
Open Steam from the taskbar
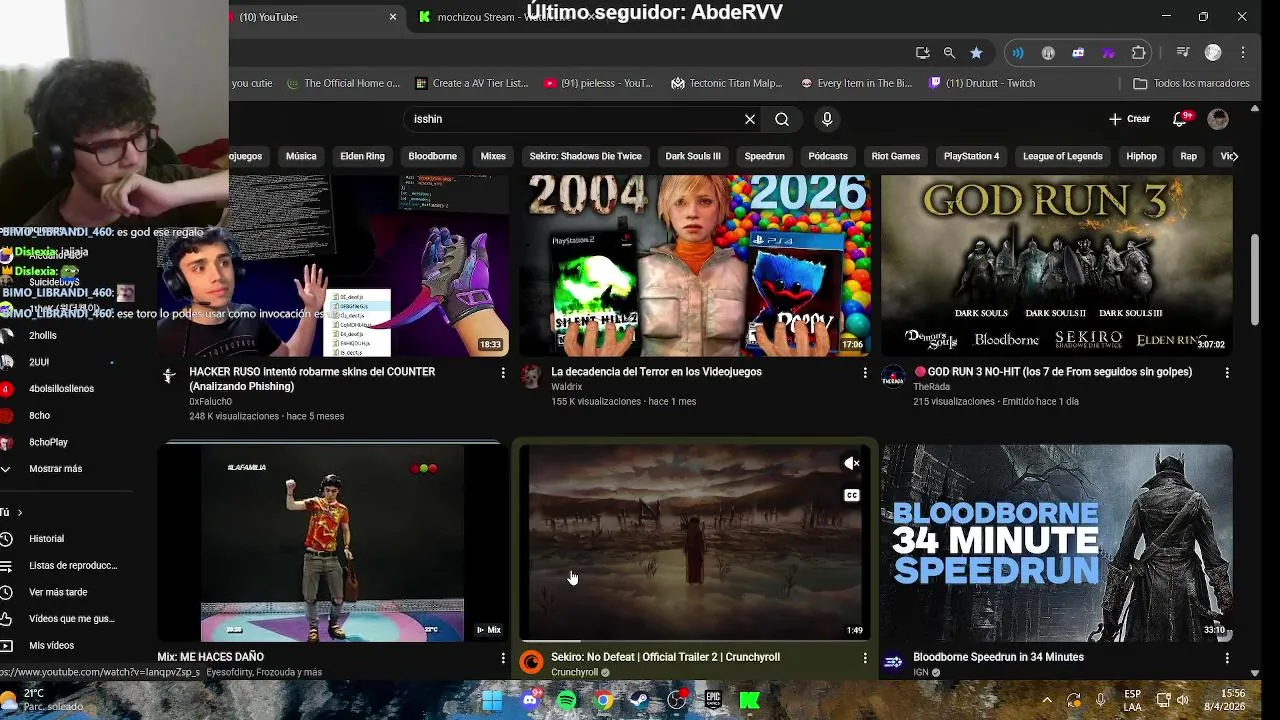[640, 700]
